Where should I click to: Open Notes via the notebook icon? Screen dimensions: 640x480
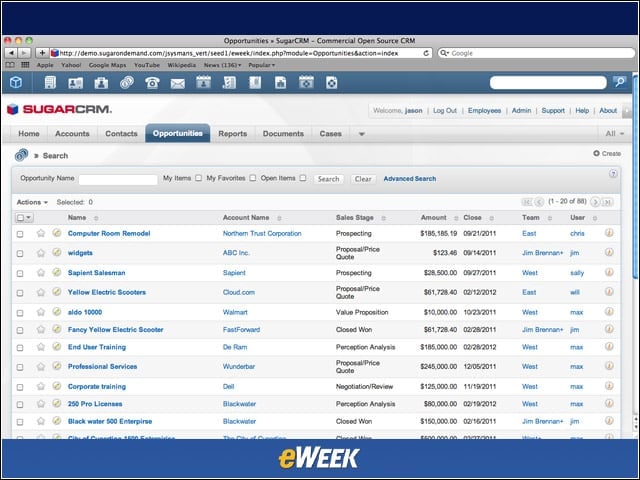click(255, 83)
